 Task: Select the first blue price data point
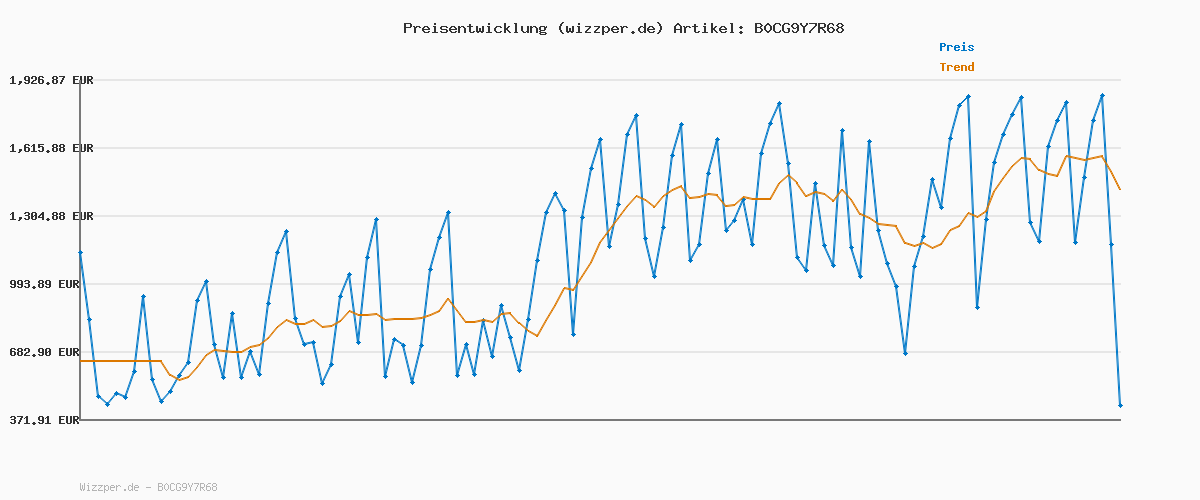[x=80, y=253]
